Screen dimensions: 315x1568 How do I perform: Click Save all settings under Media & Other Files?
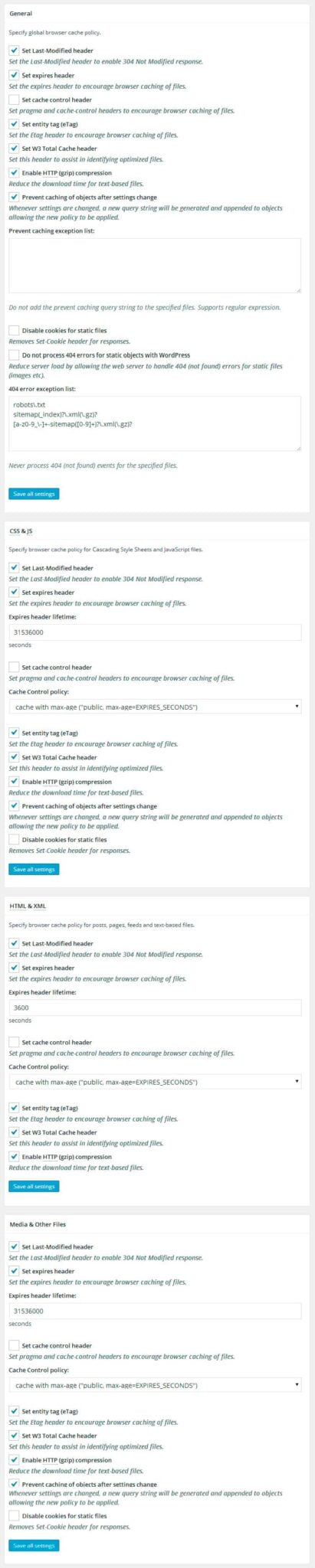click(34, 1545)
